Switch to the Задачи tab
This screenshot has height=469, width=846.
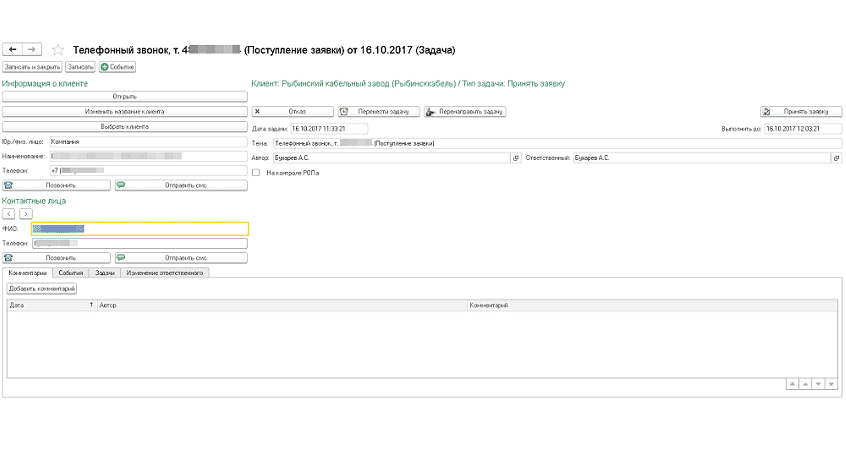point(105,273)
